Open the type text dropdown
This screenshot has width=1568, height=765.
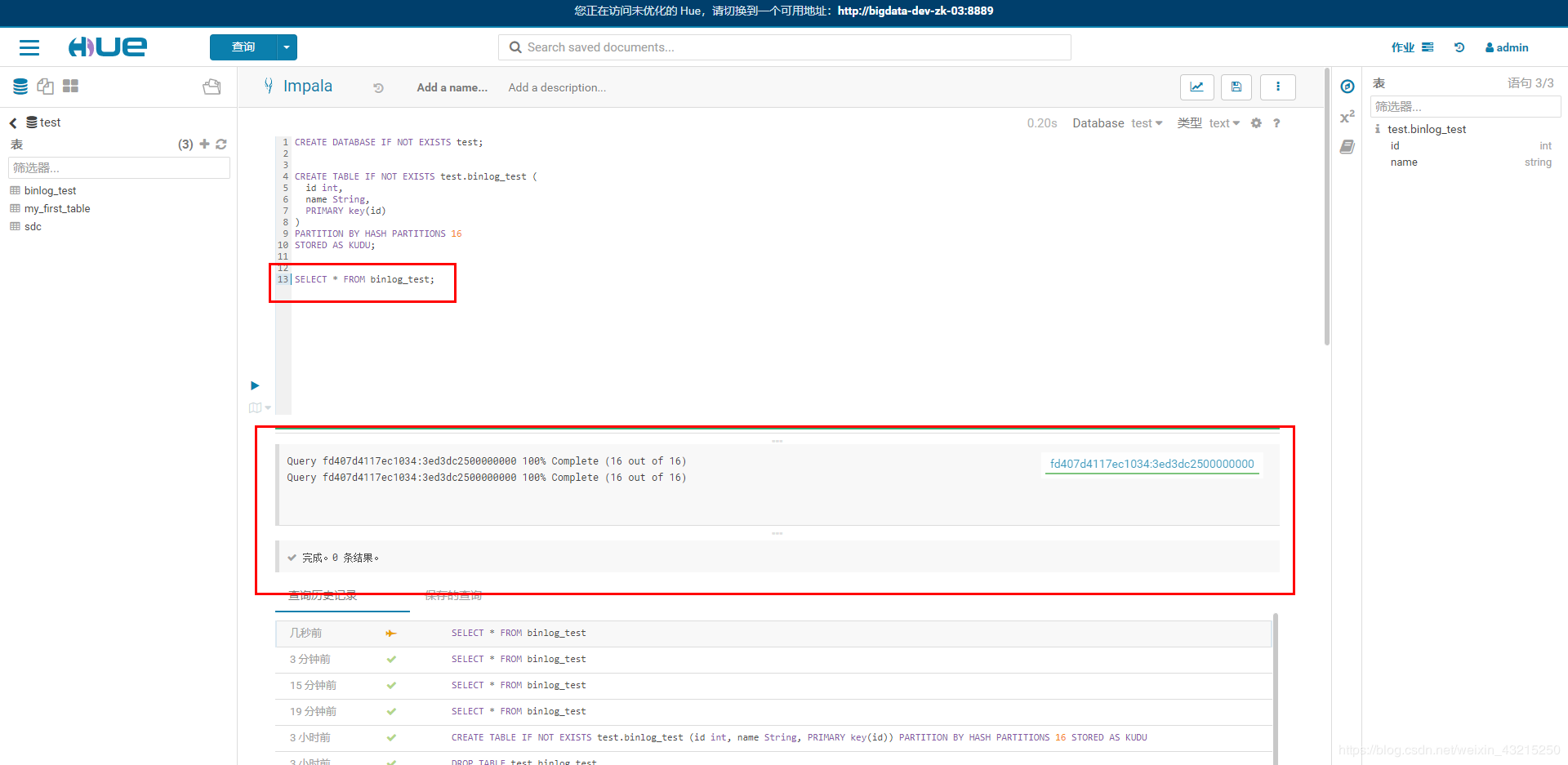[x=1224, y=122]
